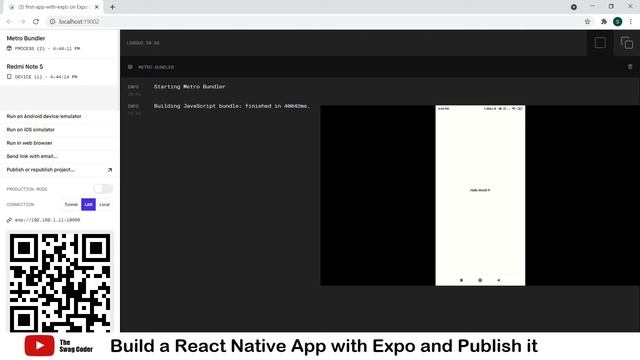Click the Metro Bundler log panel header
This screenshot has height=360, width=640.
coord(380,67)
